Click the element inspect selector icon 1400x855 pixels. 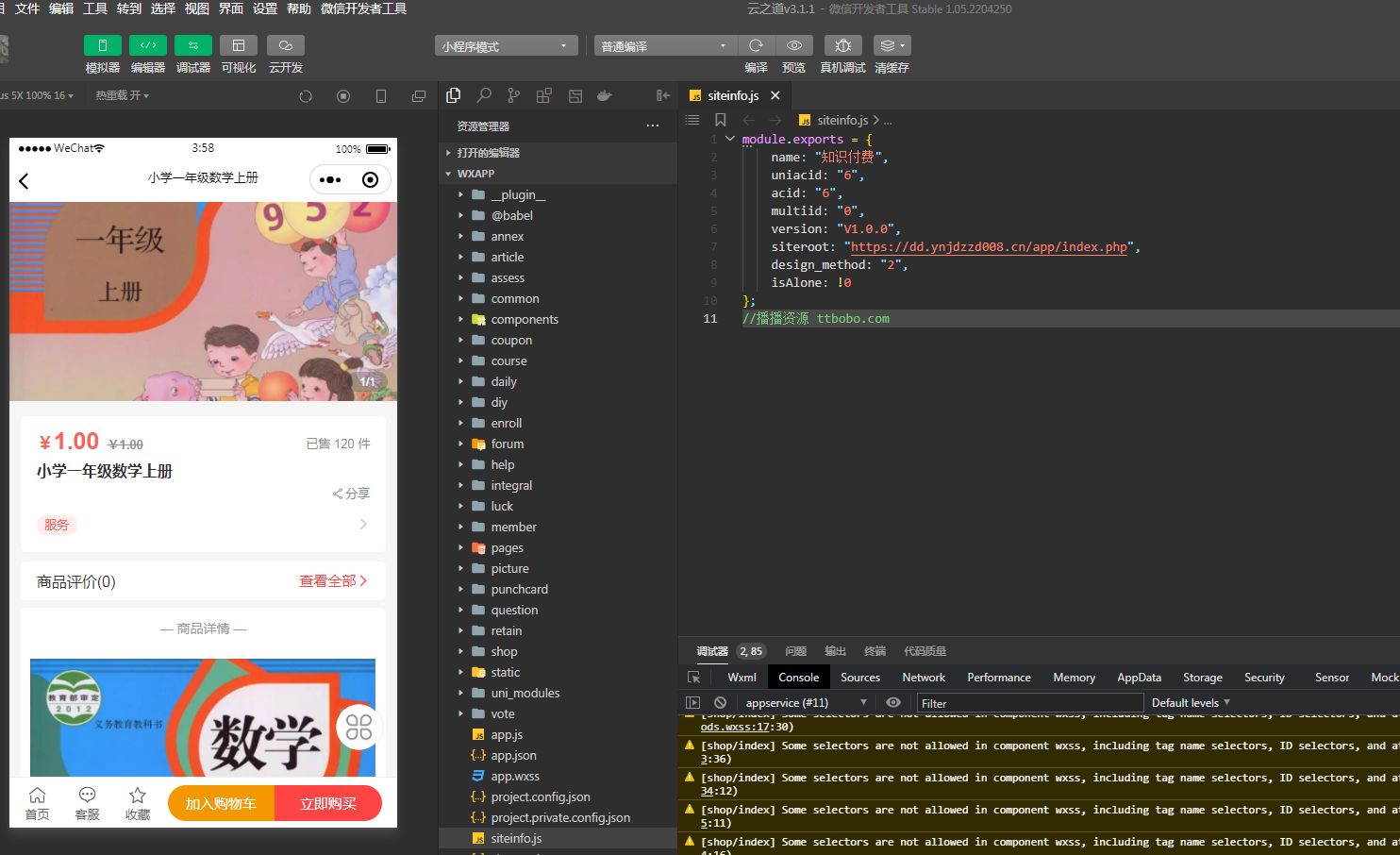pos(694,678)
